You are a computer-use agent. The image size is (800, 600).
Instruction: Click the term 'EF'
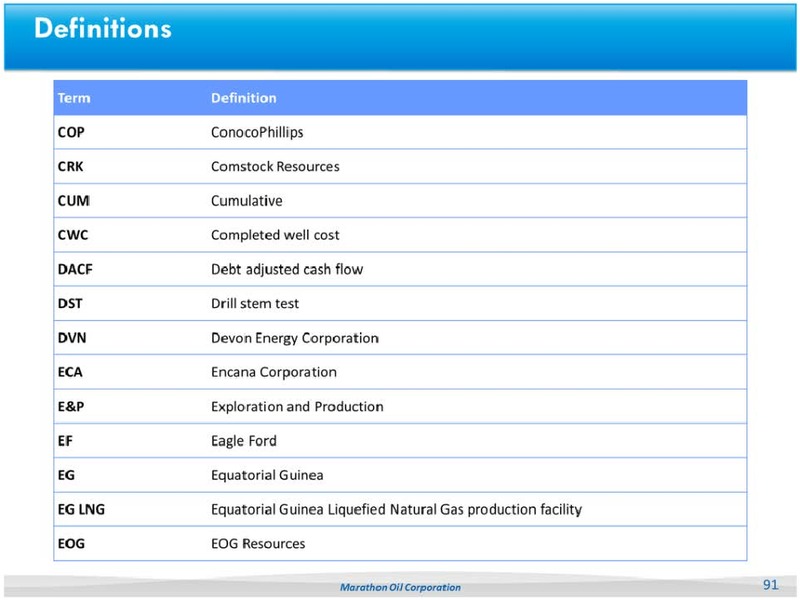[65, 441]
